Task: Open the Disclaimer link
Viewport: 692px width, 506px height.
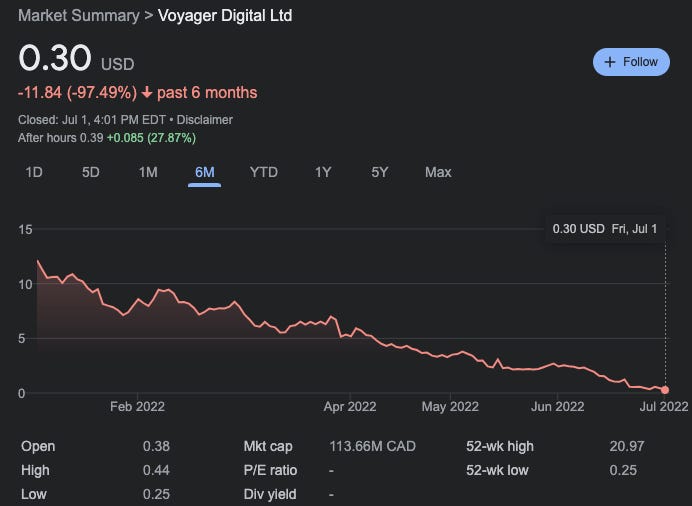Action: pos(204,120)
